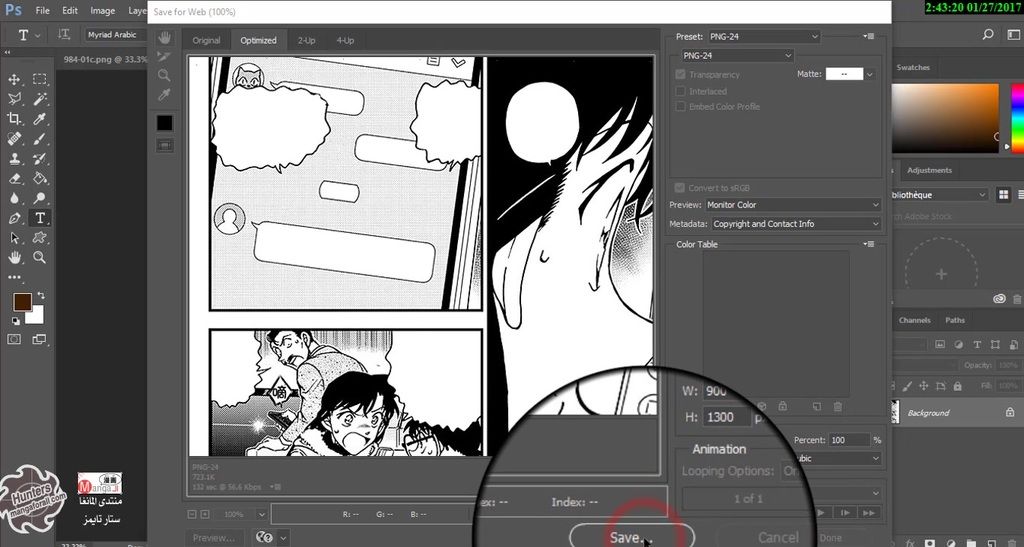Viewport: 1024px width, 547px height.
Task: Select the Eraser tool
Action: [x=14, y=178]
